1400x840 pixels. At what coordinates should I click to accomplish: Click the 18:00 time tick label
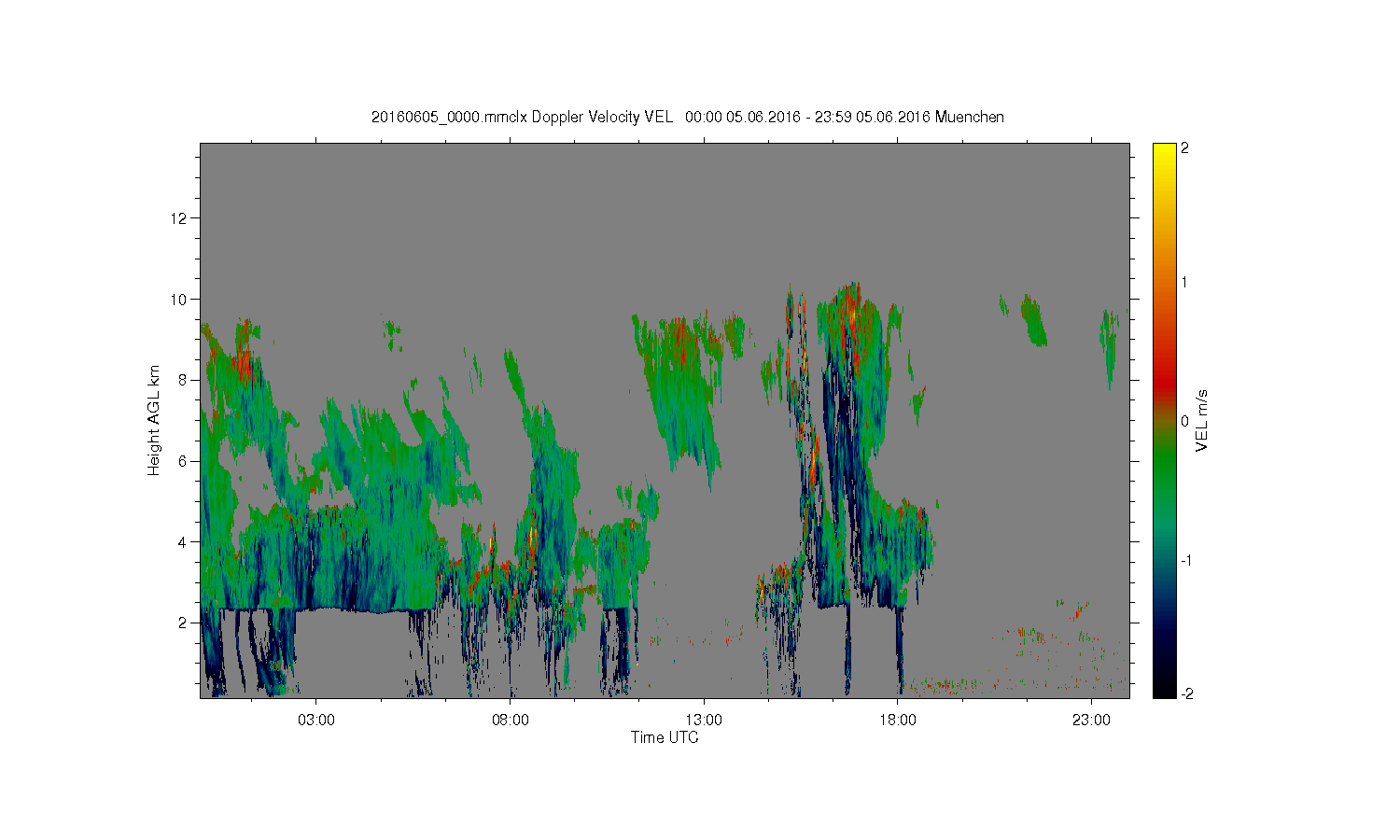pos(898,720)
